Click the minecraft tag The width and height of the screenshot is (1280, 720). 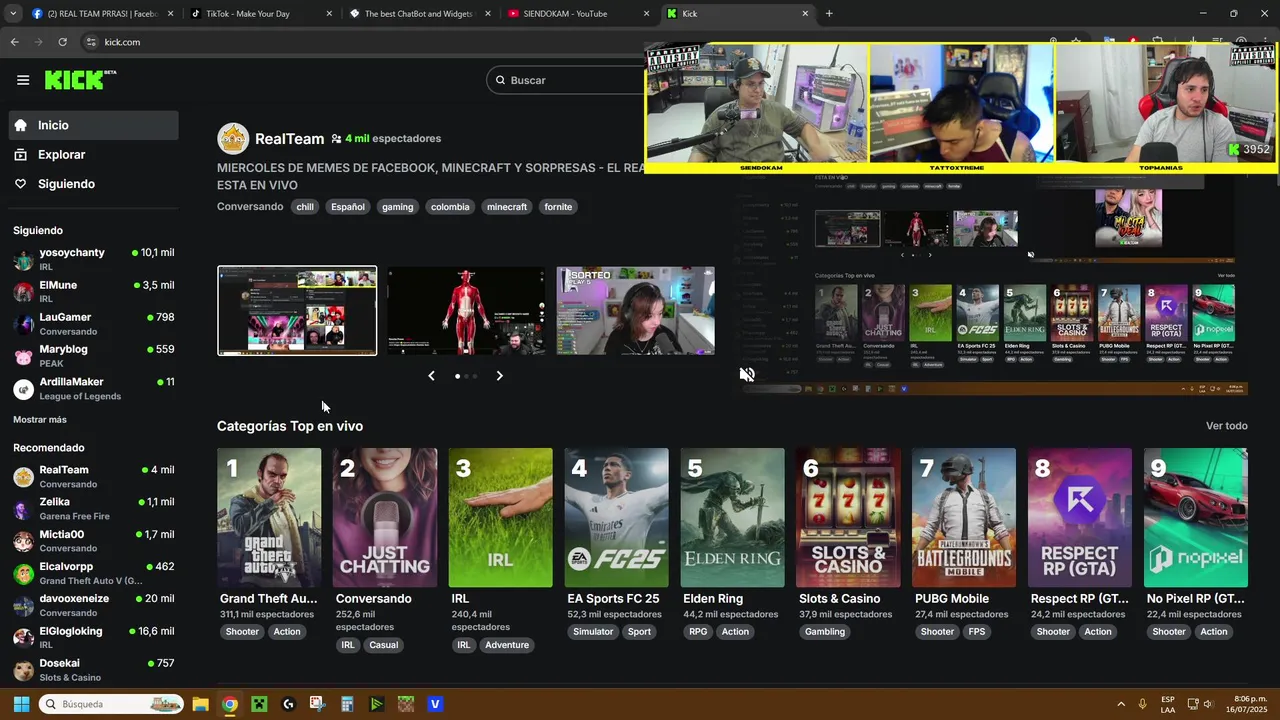click(507, 207)
